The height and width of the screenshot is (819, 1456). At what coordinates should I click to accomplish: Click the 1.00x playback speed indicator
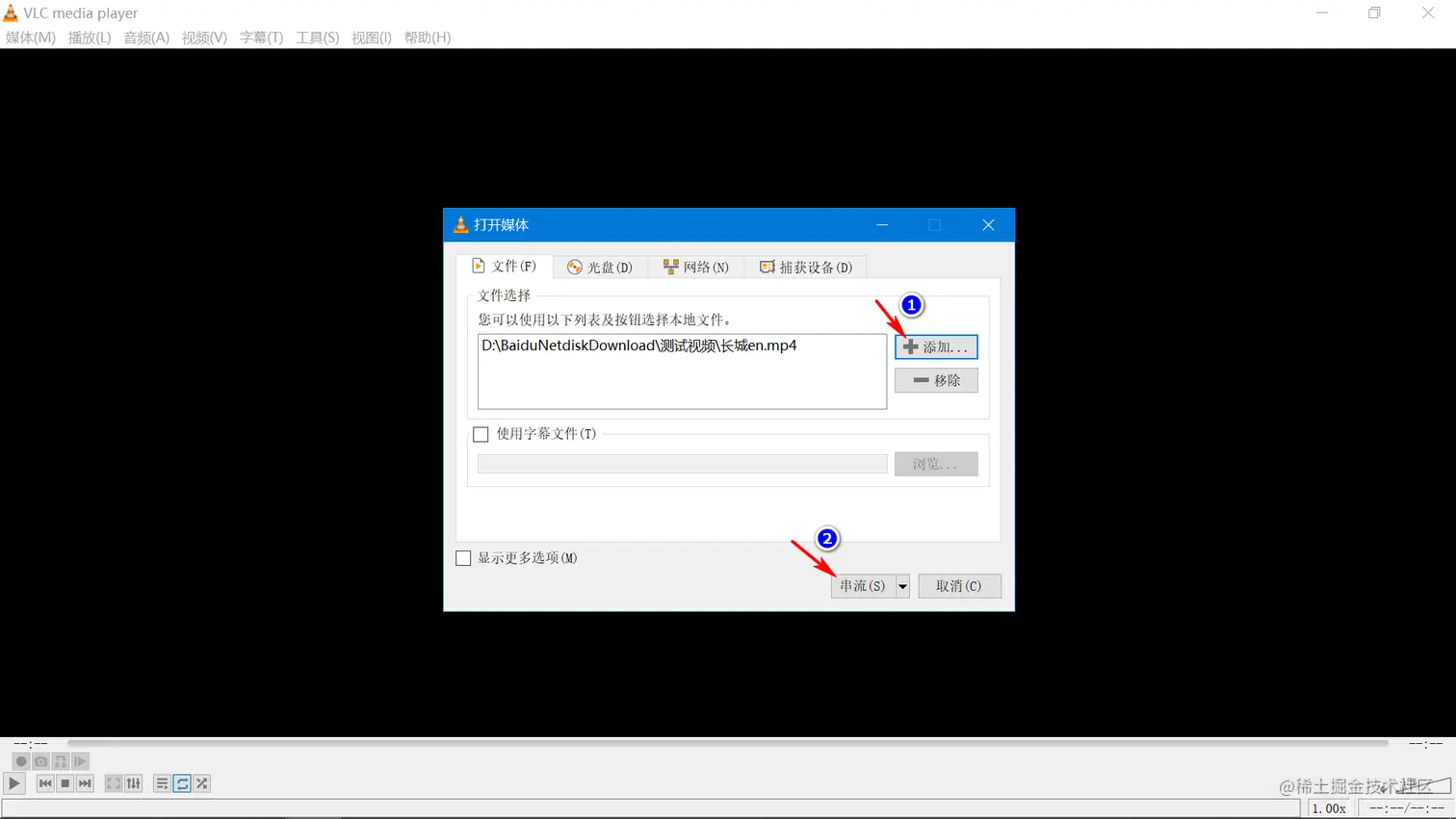click(x=1329, y=808)
